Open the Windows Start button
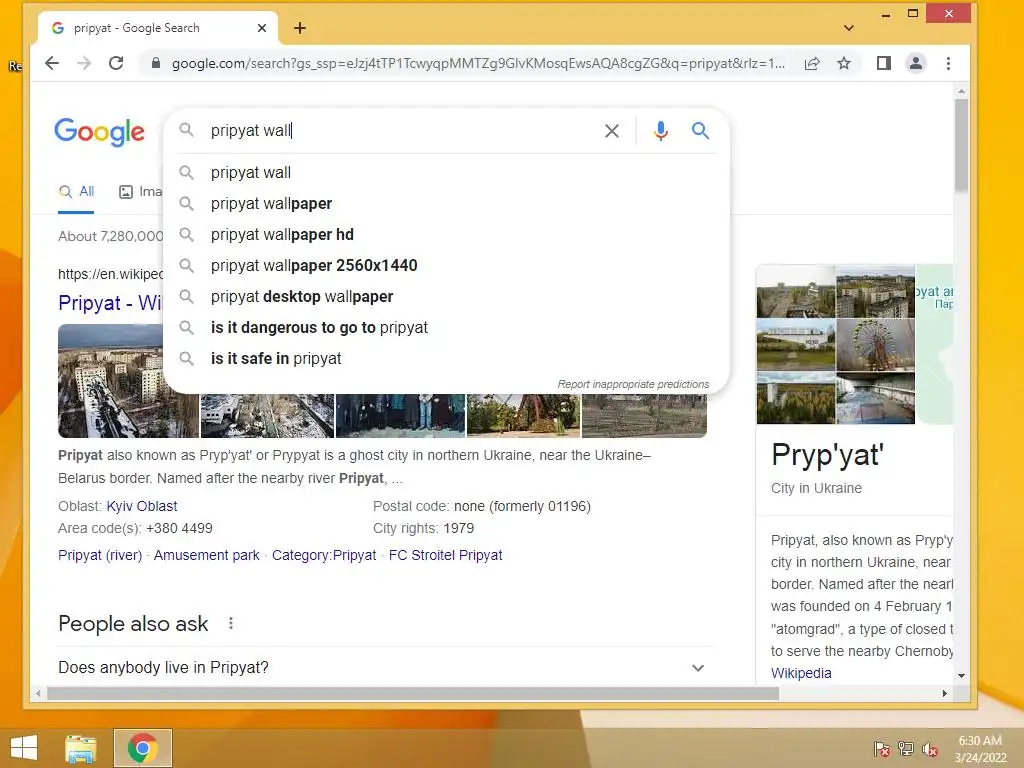Screen dimensions: 1024x768 click(x=24, y=748)
